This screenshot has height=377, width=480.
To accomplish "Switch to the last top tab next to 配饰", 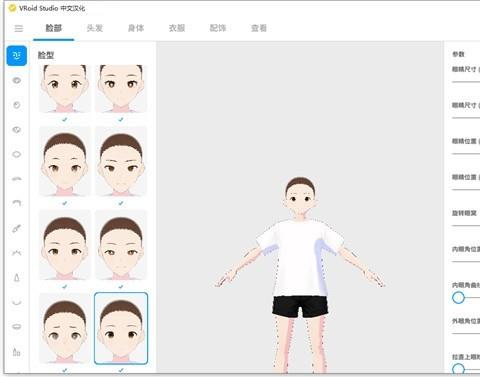I will point(259,28).
